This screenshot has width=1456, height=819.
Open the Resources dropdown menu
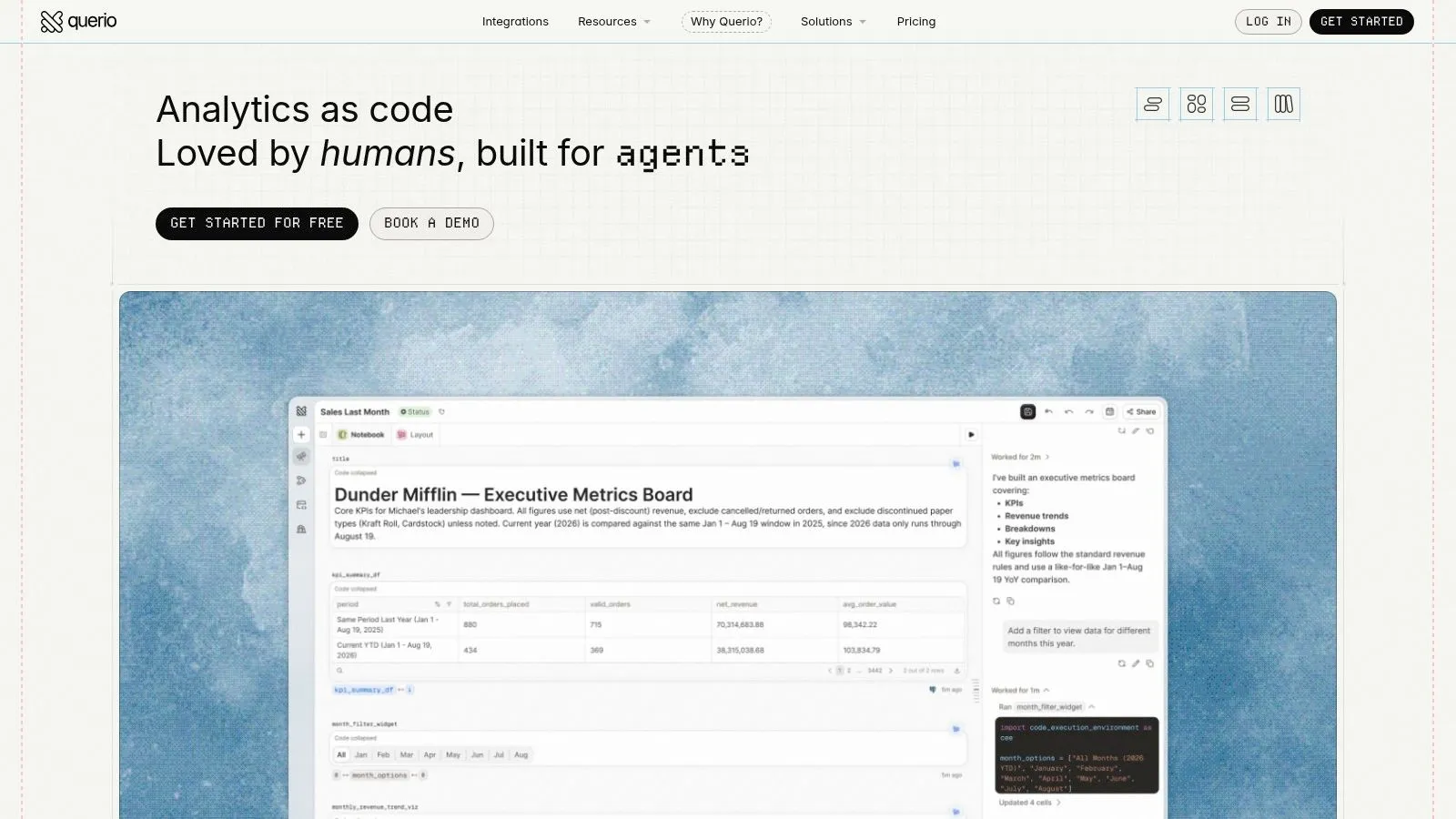coord(614,21)
